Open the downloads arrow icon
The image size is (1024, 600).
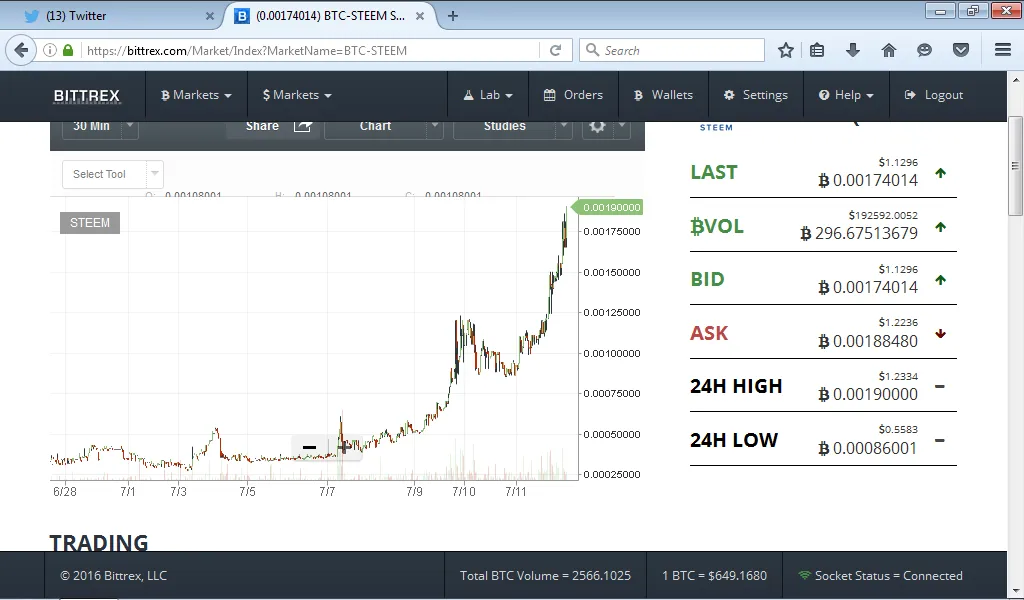[x=853, y=50]
